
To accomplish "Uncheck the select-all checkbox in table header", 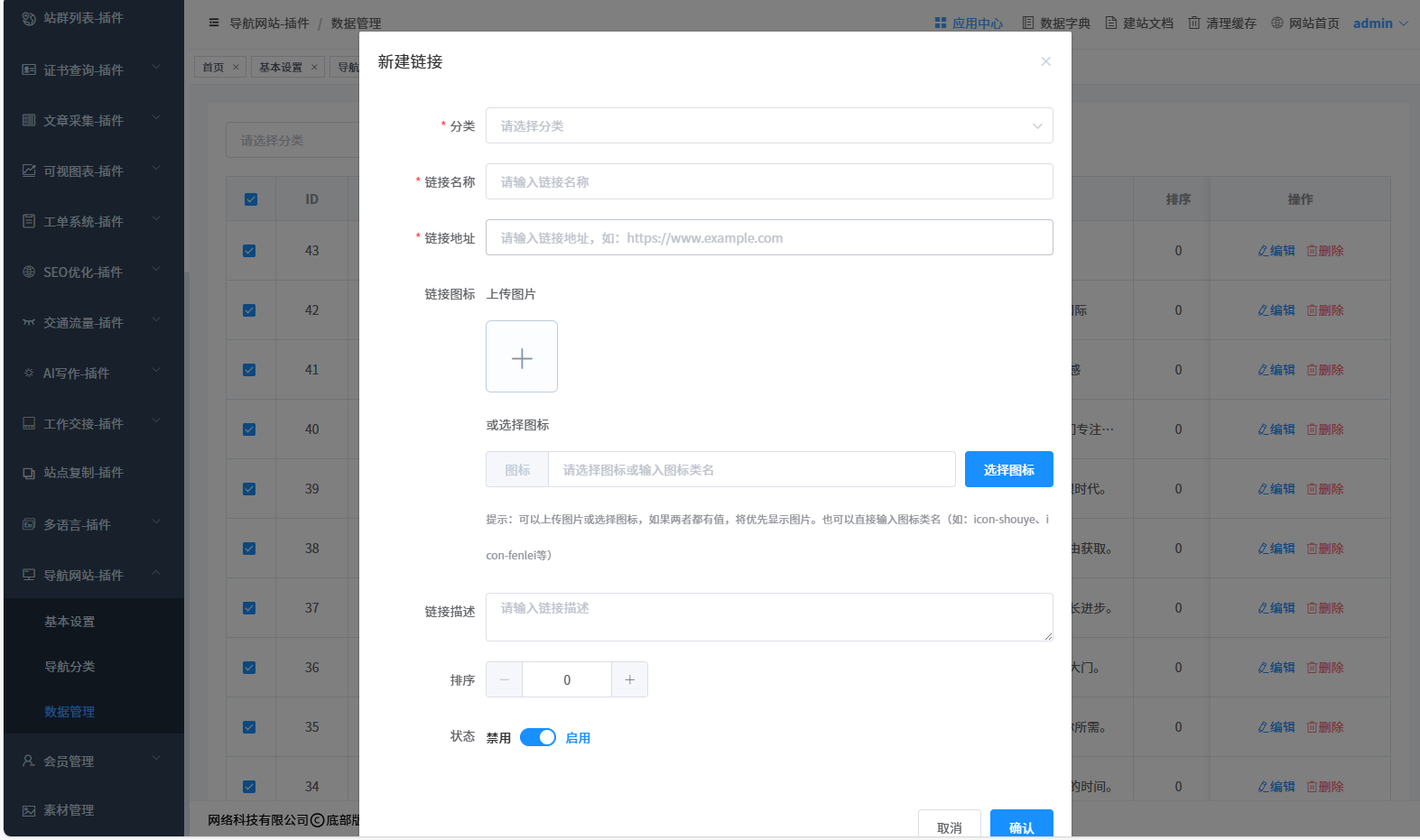I will pyautogui.click(x=251, y=199).
